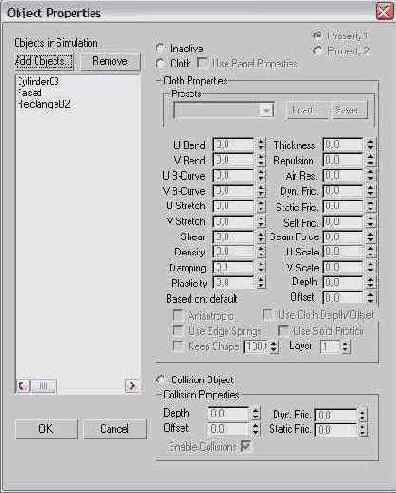
Task: Confirm the dialog with OK
Action: click(x=46, y=429)
